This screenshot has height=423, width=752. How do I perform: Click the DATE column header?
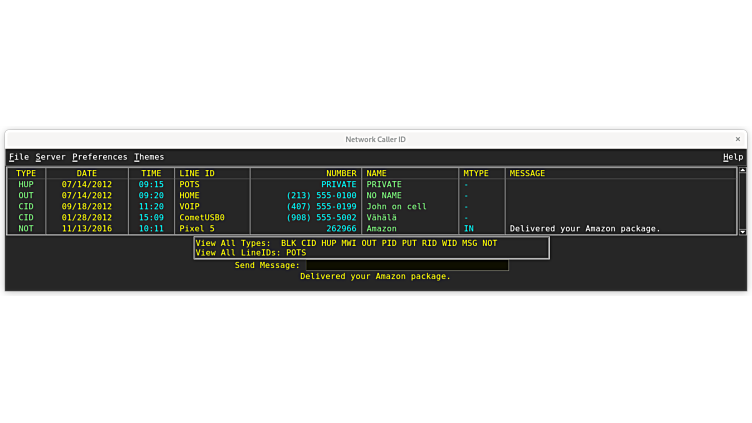[x=87, y=174]
